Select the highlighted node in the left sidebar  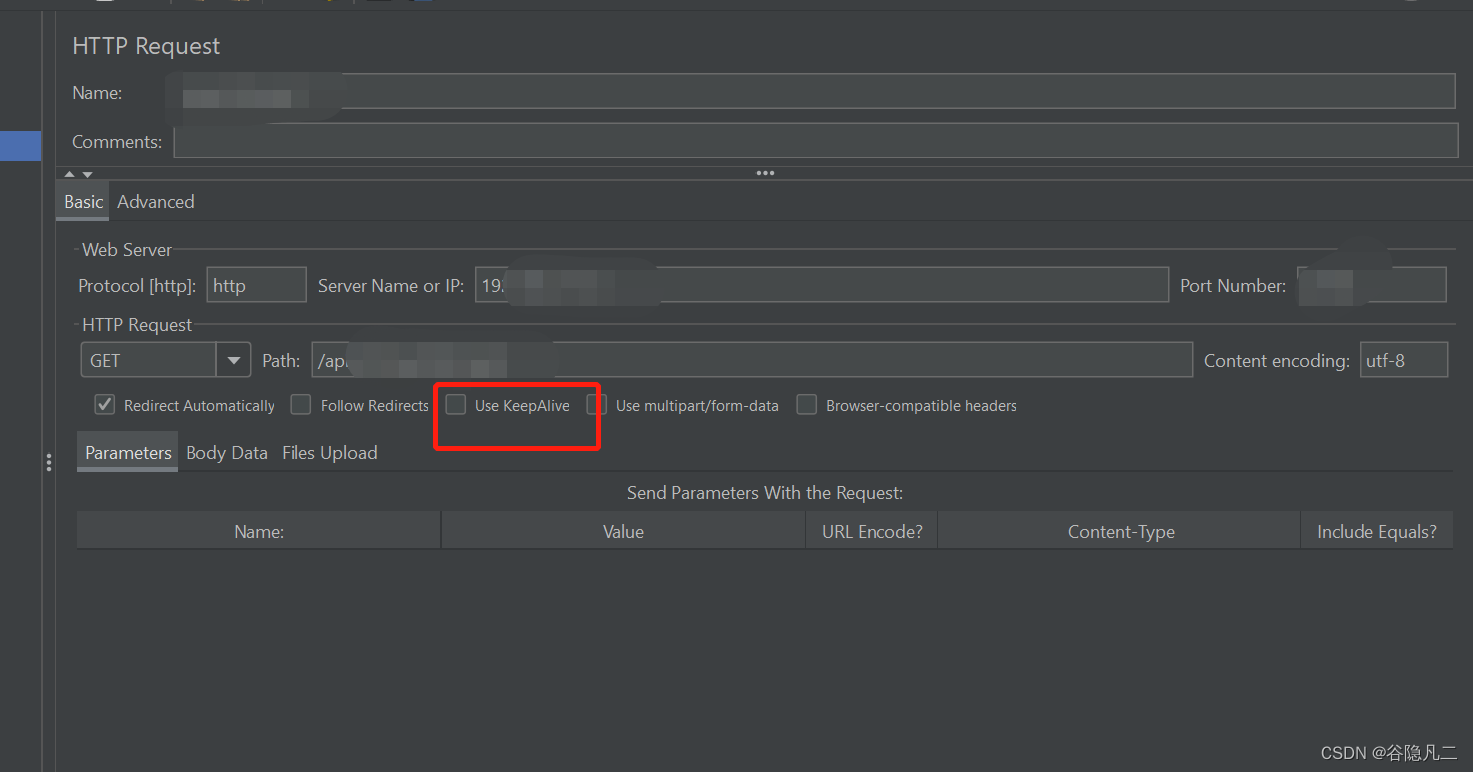pyautogui.click(x=20, y=146)
